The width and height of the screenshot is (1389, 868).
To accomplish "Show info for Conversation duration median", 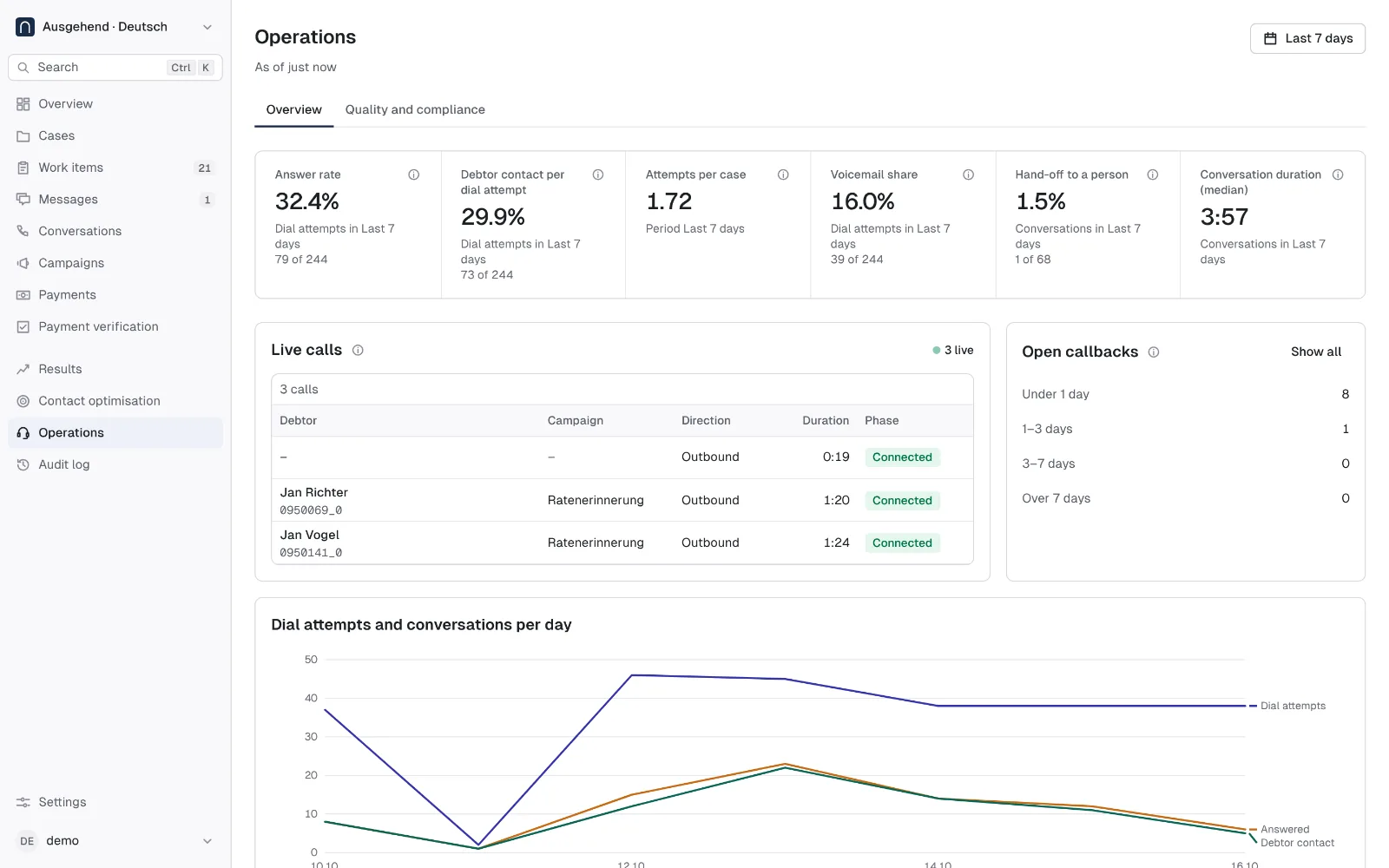I will click(x=1338, y=174).
